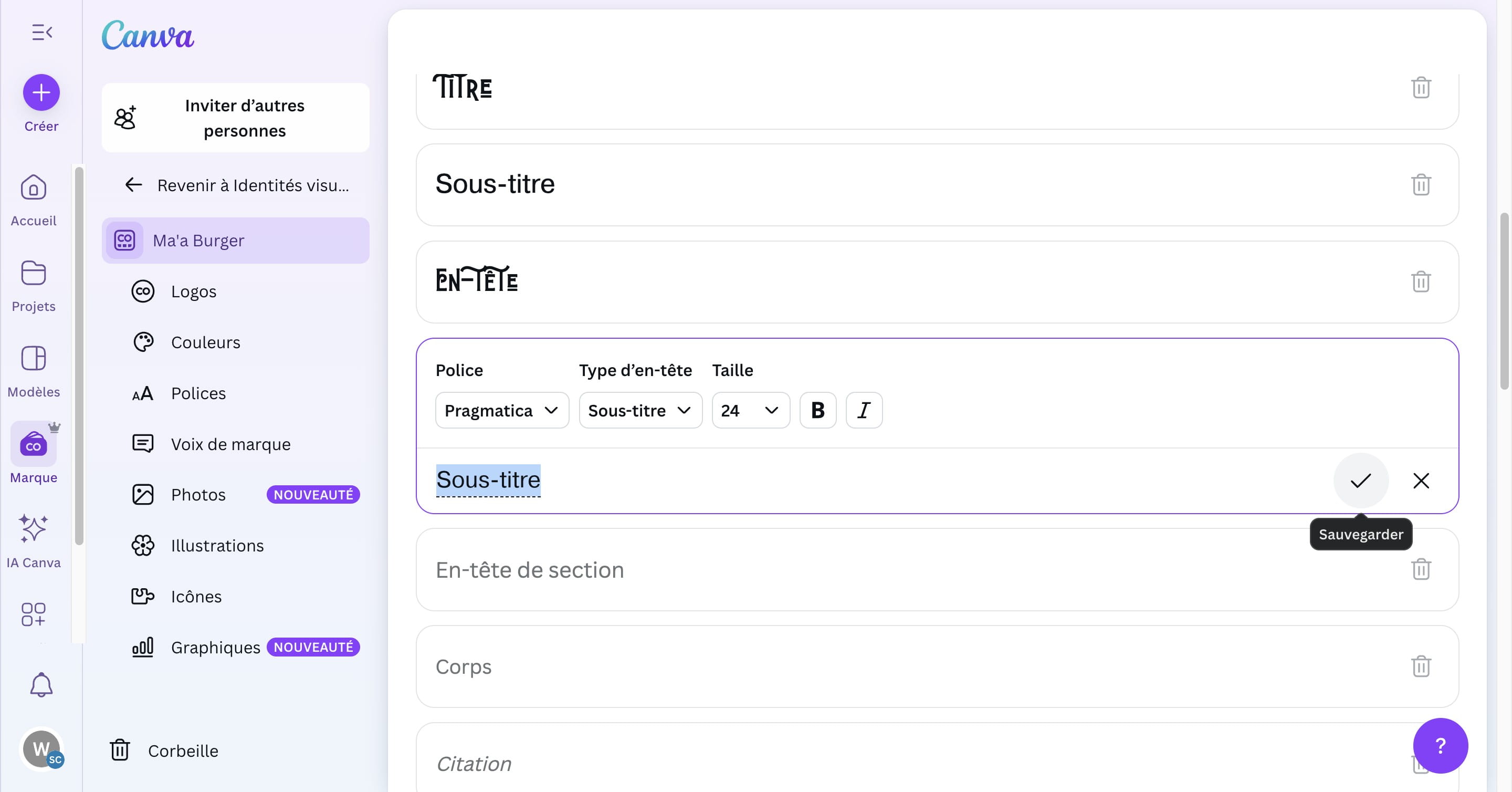Save changes with the Sauvegarder checkmark

[x=1361, y=480]
